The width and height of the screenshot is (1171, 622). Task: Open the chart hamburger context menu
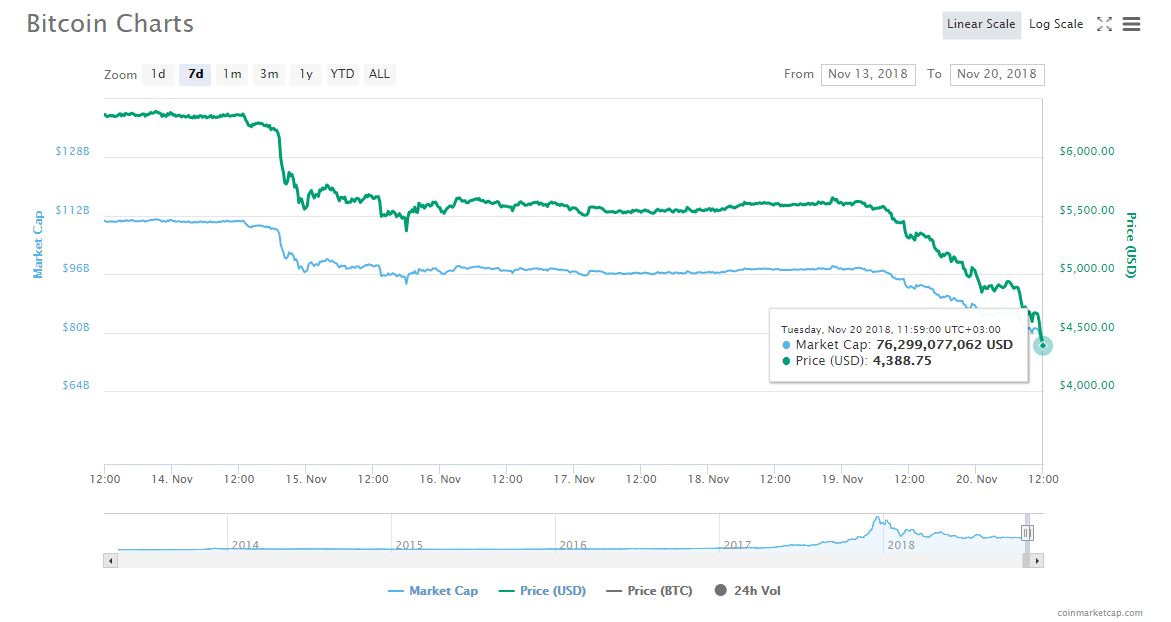(1131, 25)
